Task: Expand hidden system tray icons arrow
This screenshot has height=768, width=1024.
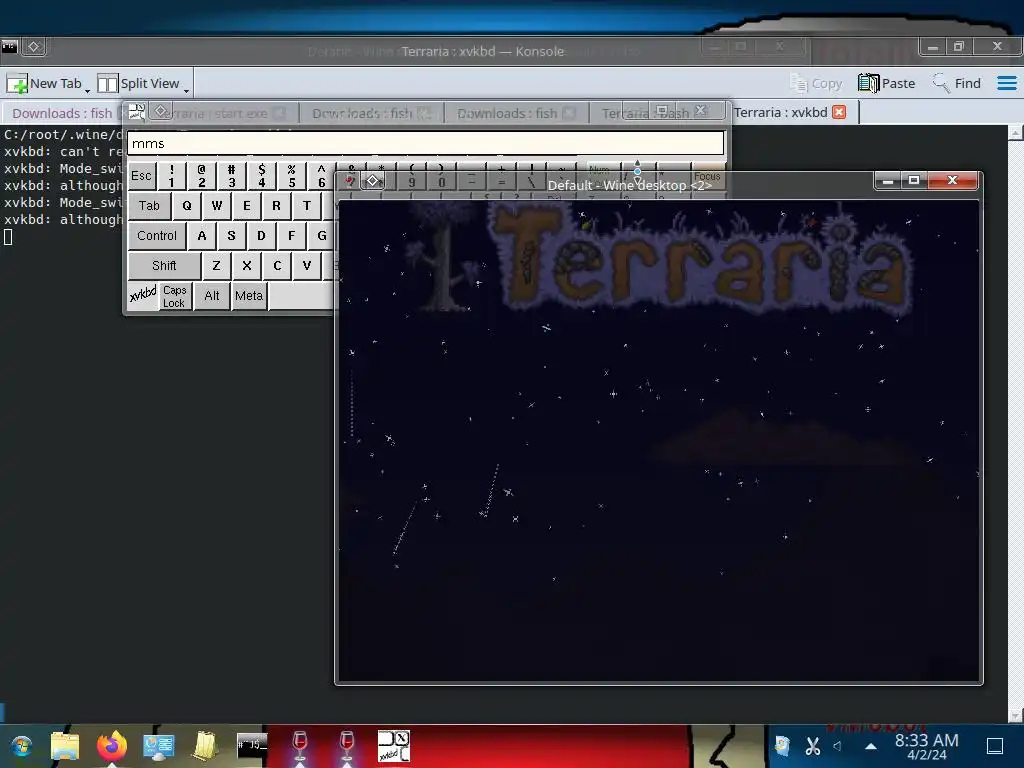Action: [x=871, y=746]
